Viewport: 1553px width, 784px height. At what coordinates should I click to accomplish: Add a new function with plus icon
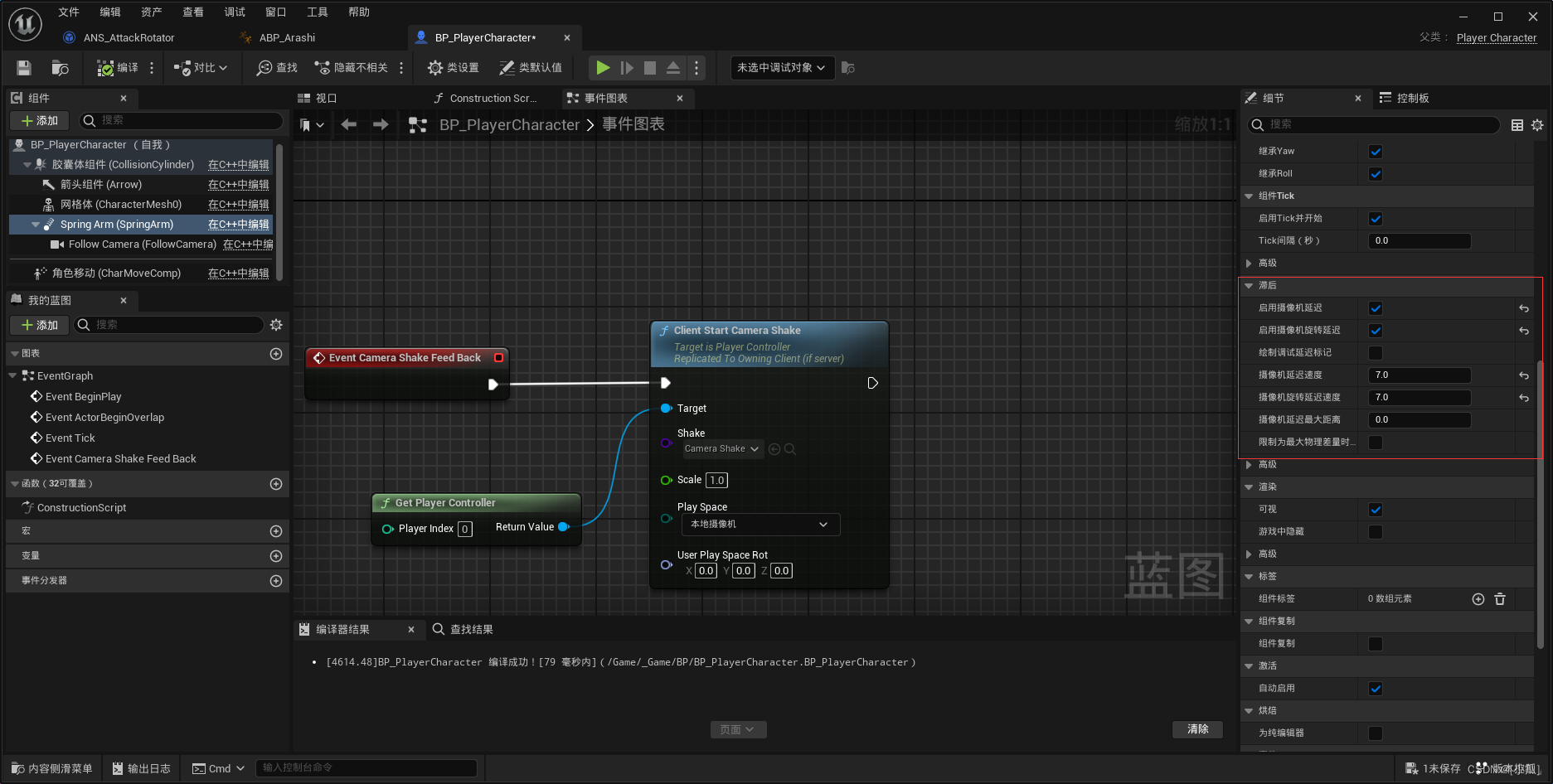pyautogui.click(x=276, y=484)
